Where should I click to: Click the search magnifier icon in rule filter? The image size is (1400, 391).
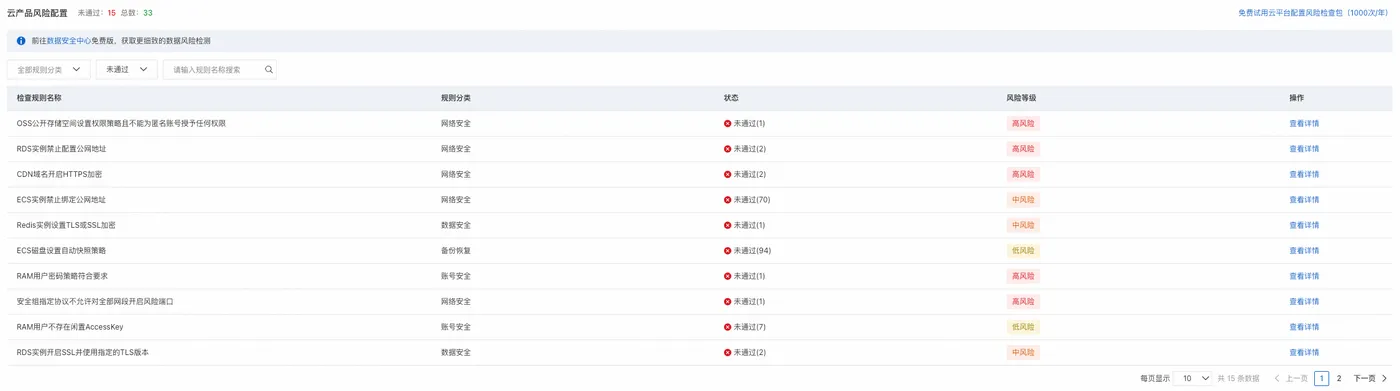point(269,70)
